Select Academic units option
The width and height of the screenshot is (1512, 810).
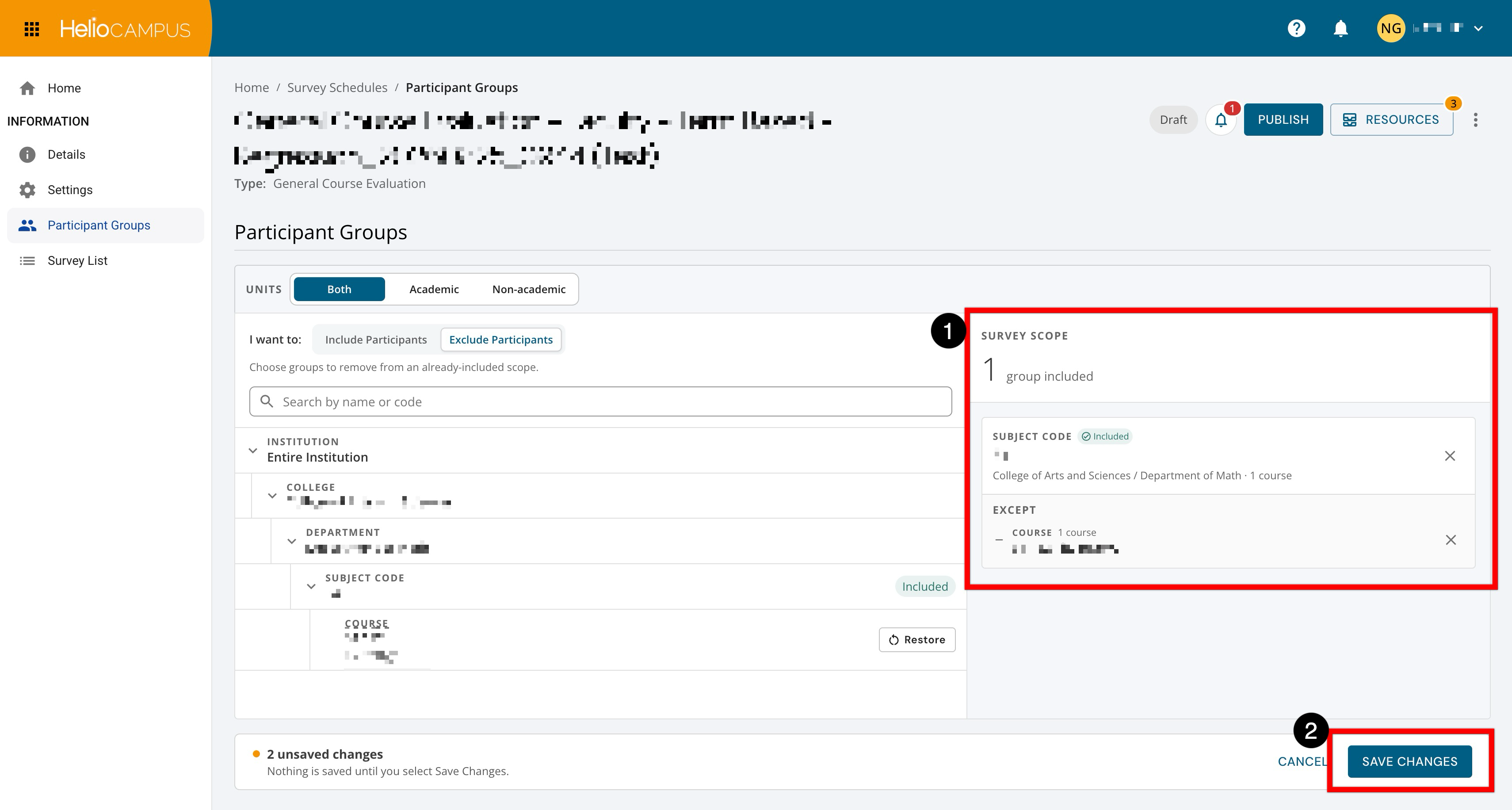434,289
